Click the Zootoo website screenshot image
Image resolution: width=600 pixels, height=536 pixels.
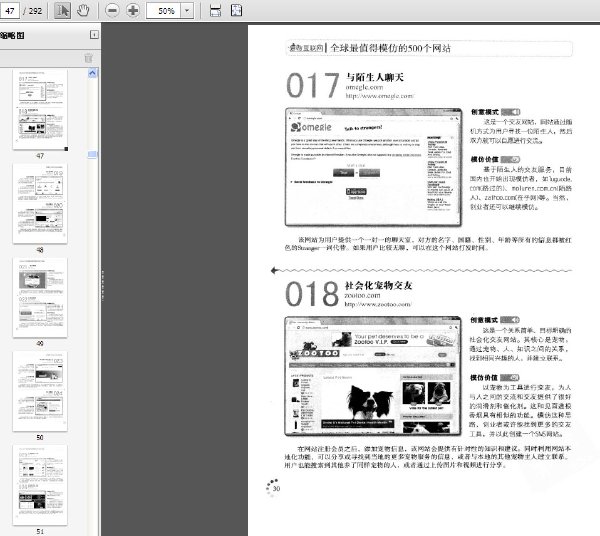[373, 376]
